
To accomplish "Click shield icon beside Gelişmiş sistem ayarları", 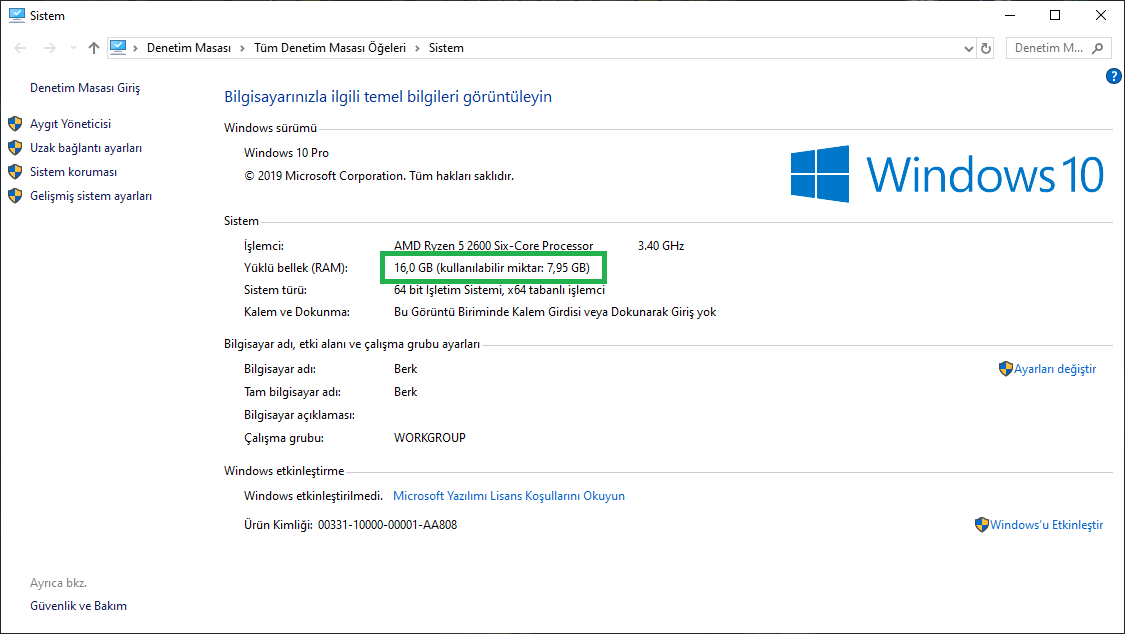I will (15, 196).
